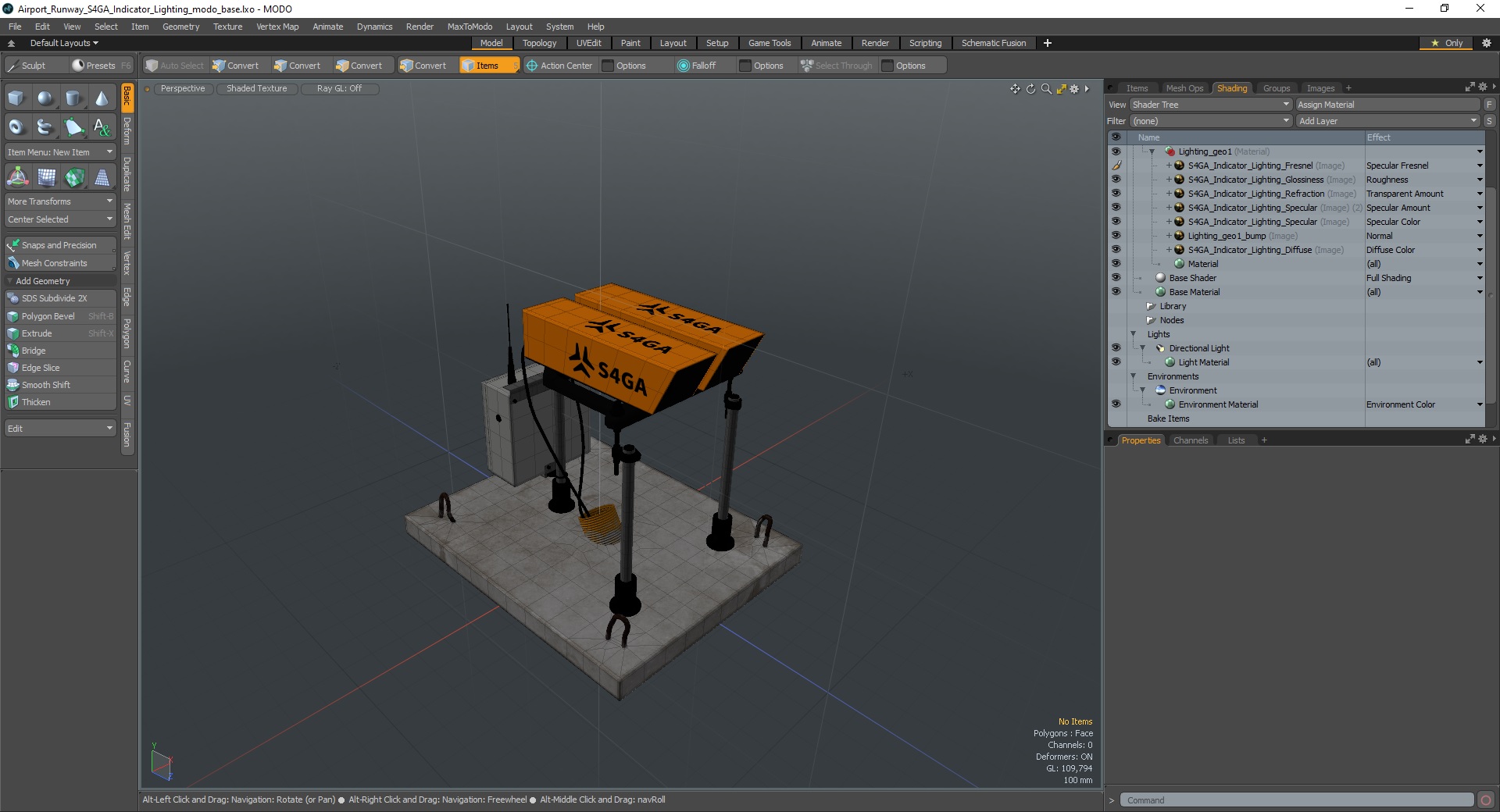
Task: Activate the green checkered cube tool
Action: pyautogui.click(x=74, y=178)
